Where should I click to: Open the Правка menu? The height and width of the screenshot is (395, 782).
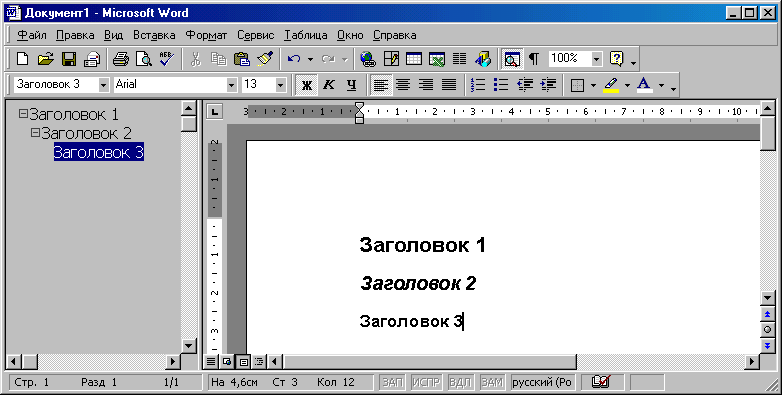point(75,35)
